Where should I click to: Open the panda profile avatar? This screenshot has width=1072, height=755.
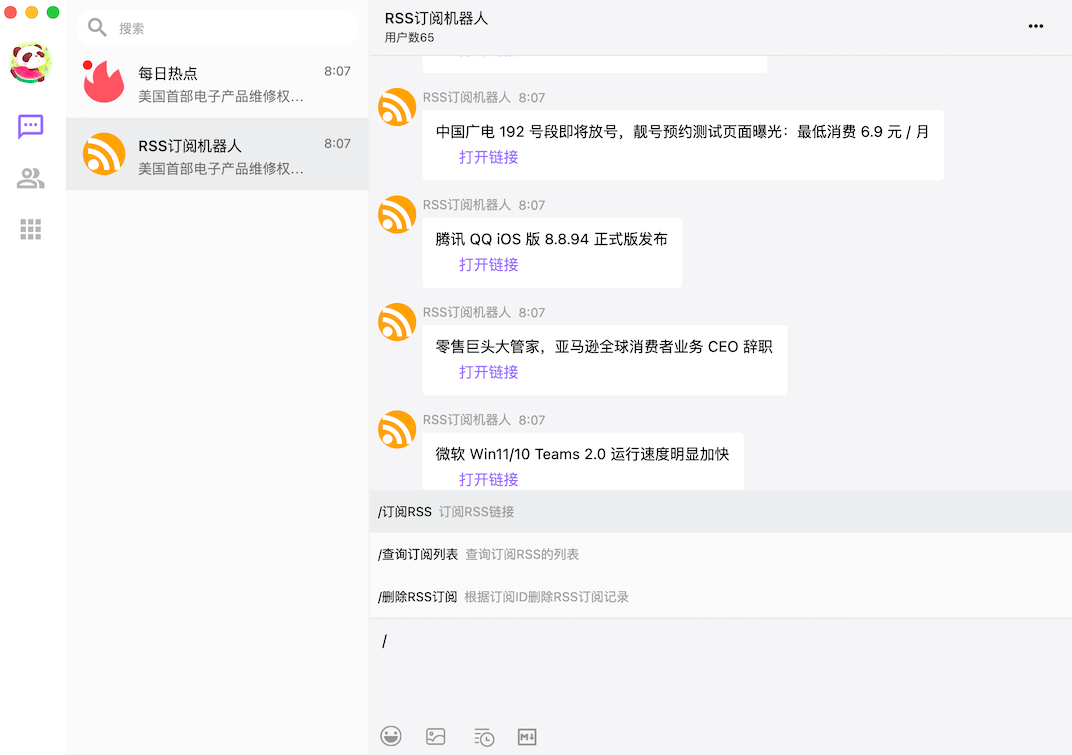(x=31, y=63)
